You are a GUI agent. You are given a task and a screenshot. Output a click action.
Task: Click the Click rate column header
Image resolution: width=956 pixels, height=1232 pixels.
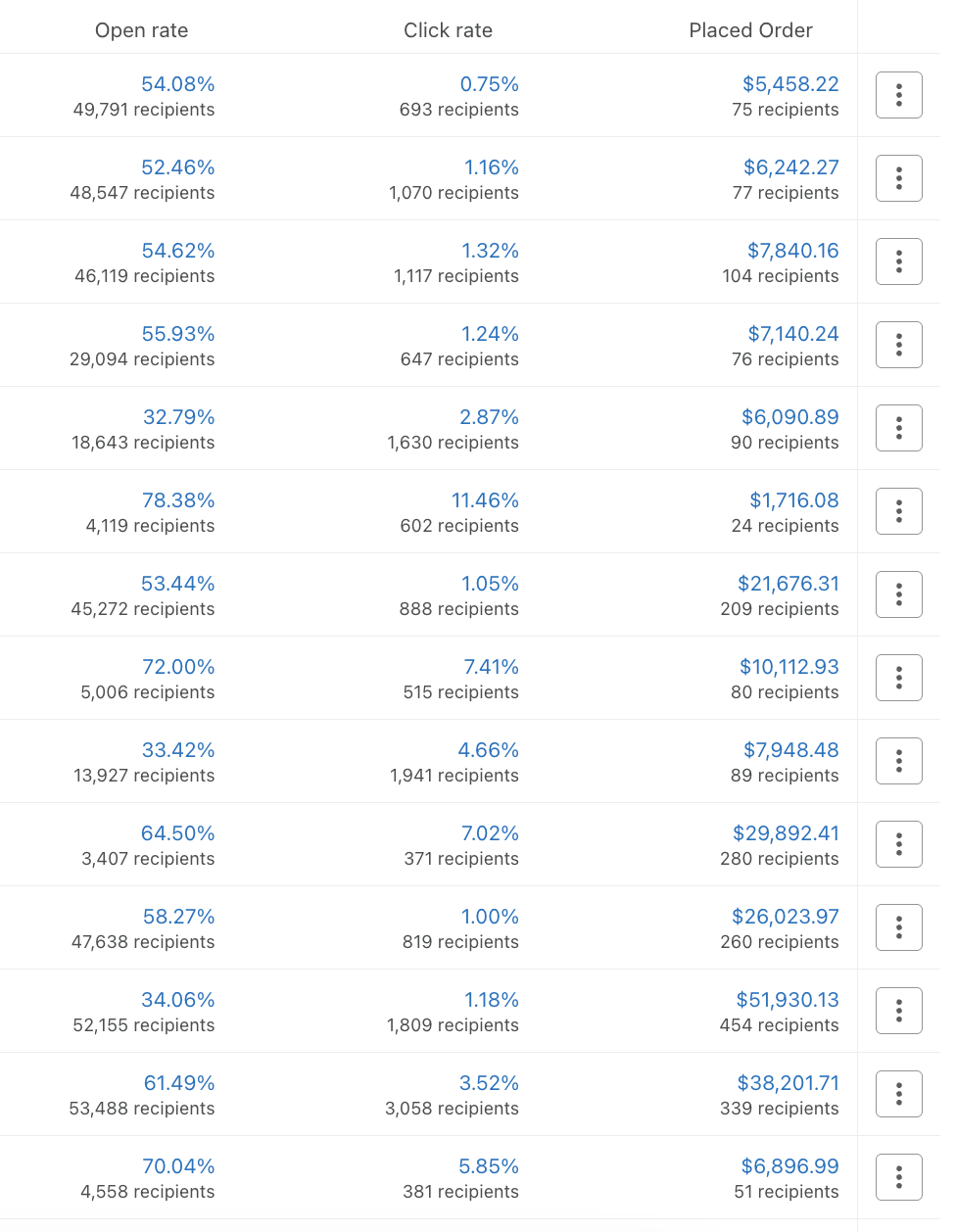pos(448,30)
